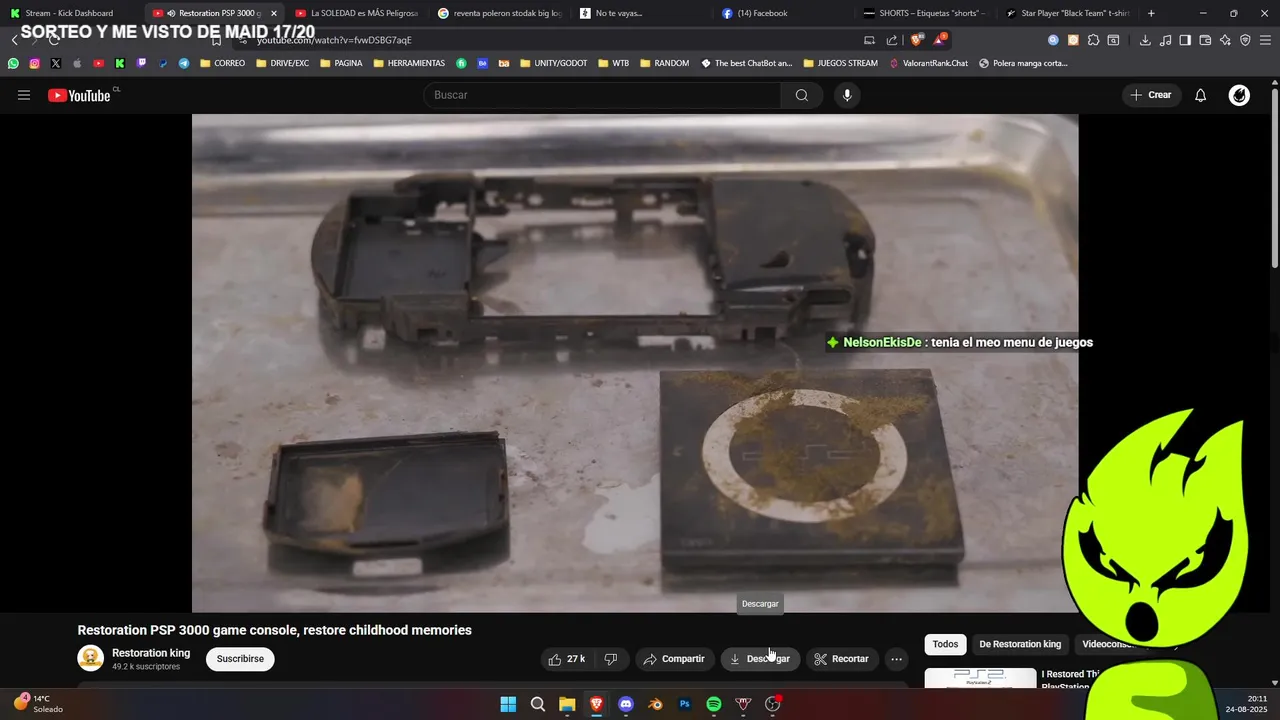
Task: Open Brave Shields lion icon in address bar
Action: click(917, 40)
